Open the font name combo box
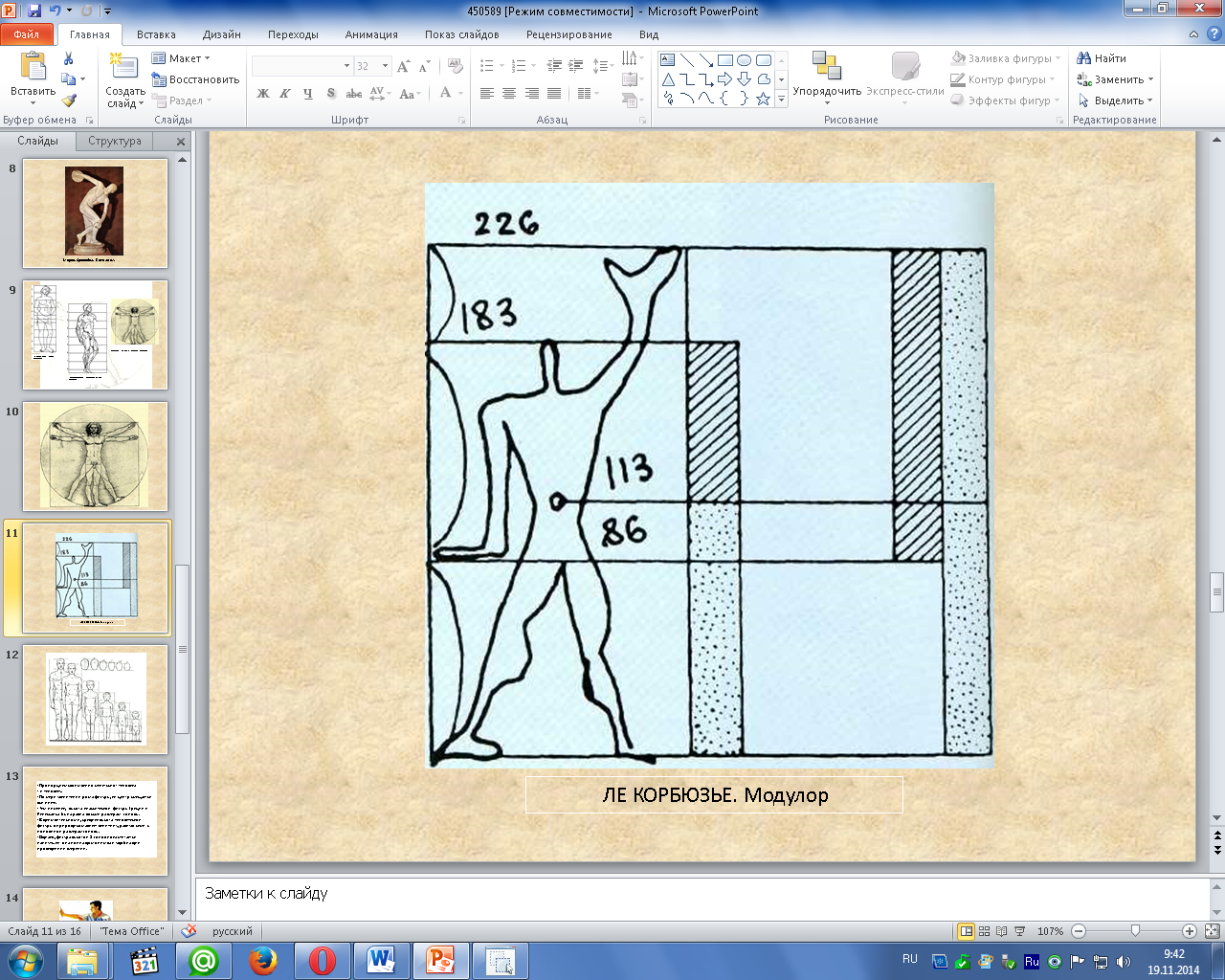 click(302, 66)
